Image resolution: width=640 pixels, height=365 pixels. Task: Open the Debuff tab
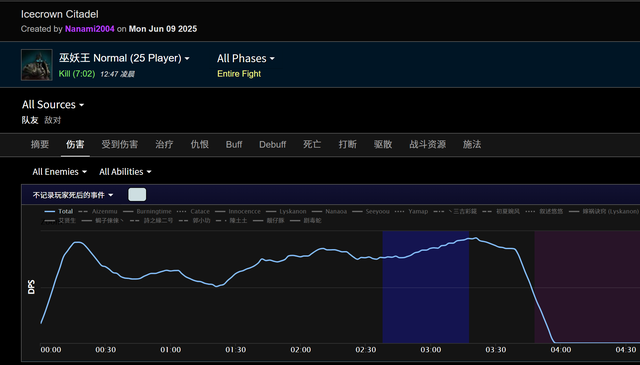[273, 145]
